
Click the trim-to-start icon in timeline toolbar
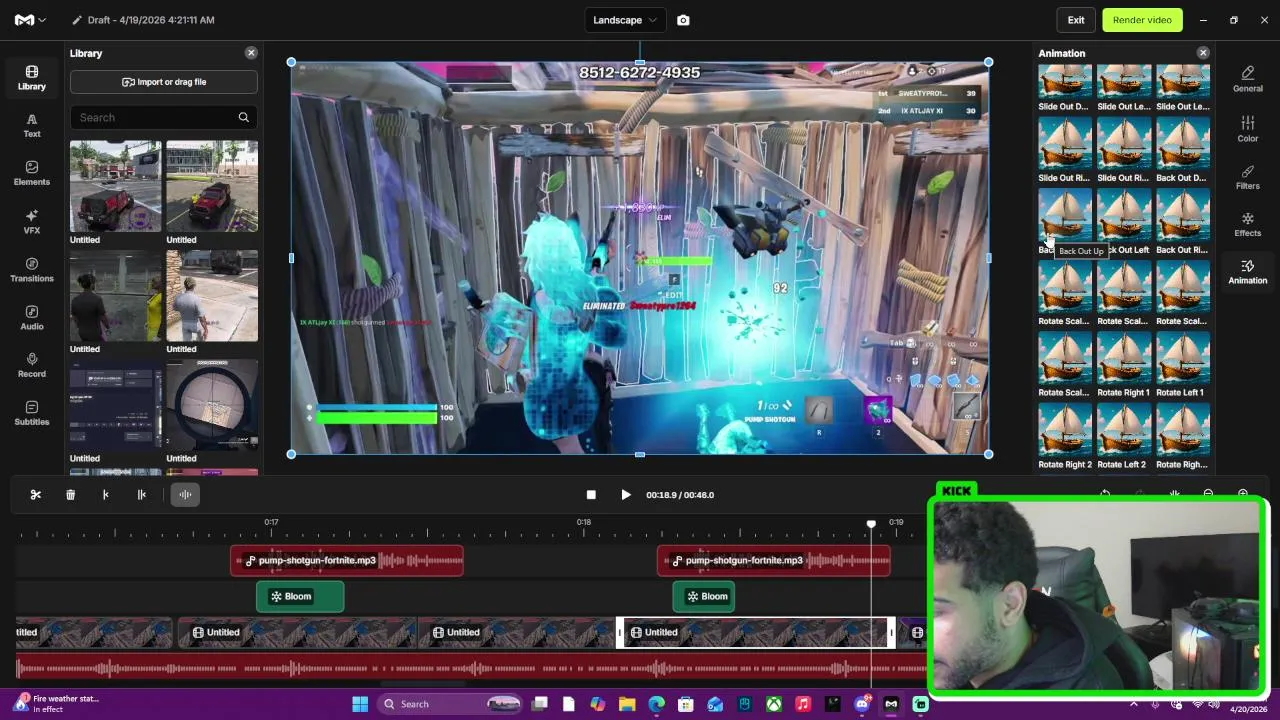(106, 494)
